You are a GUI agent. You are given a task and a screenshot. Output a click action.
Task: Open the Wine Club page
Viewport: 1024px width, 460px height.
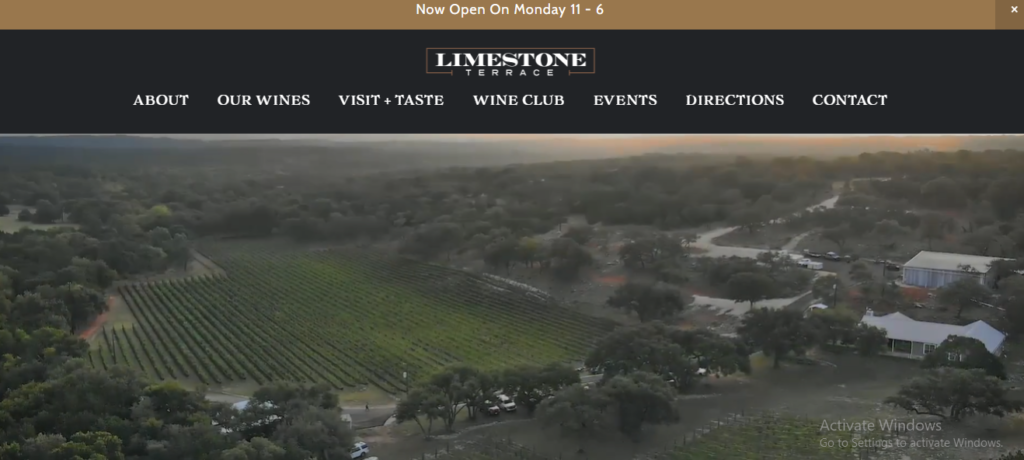(x=519, y=101)
